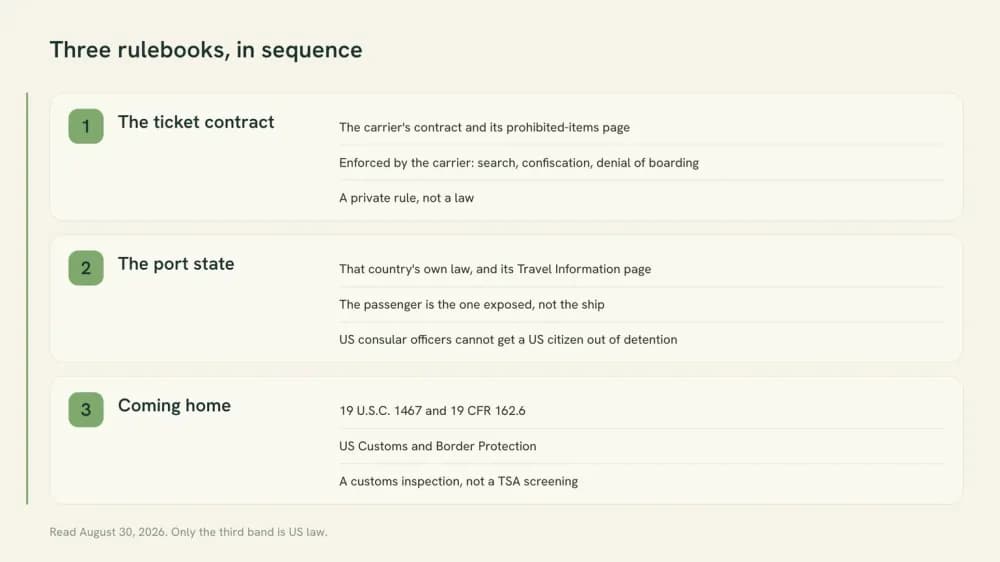This screenshot has height=562, width=1000.
Task: Select the US consular officers line
Action: point(508,339)
